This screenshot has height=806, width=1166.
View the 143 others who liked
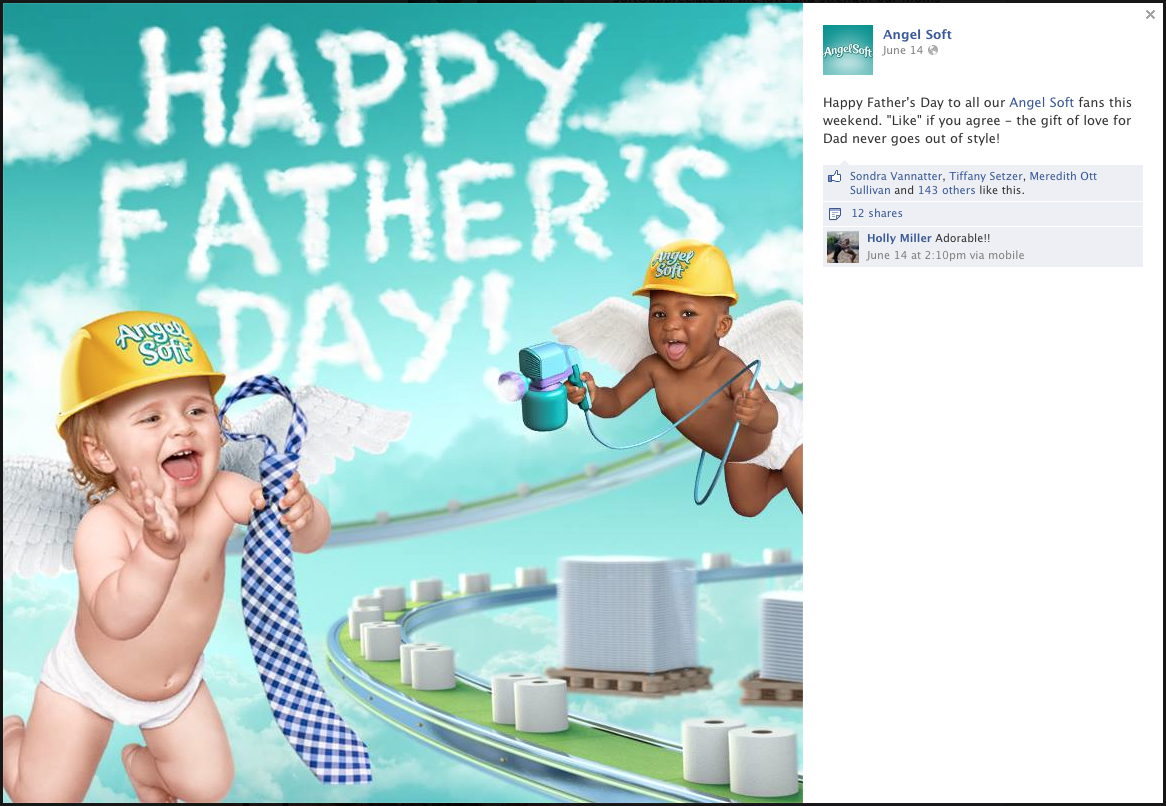coord(946,190)
